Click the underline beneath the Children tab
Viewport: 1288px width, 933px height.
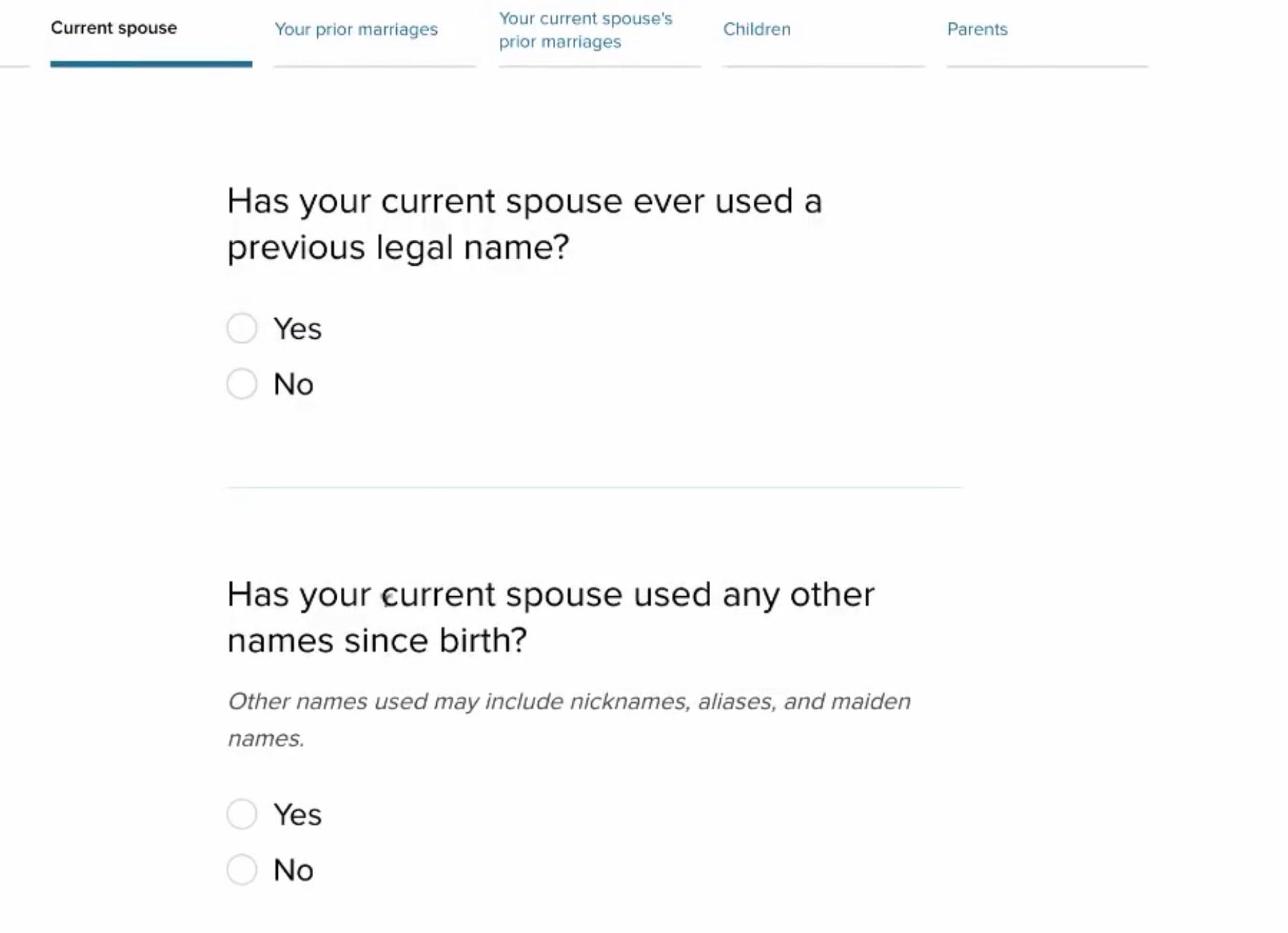823,66
